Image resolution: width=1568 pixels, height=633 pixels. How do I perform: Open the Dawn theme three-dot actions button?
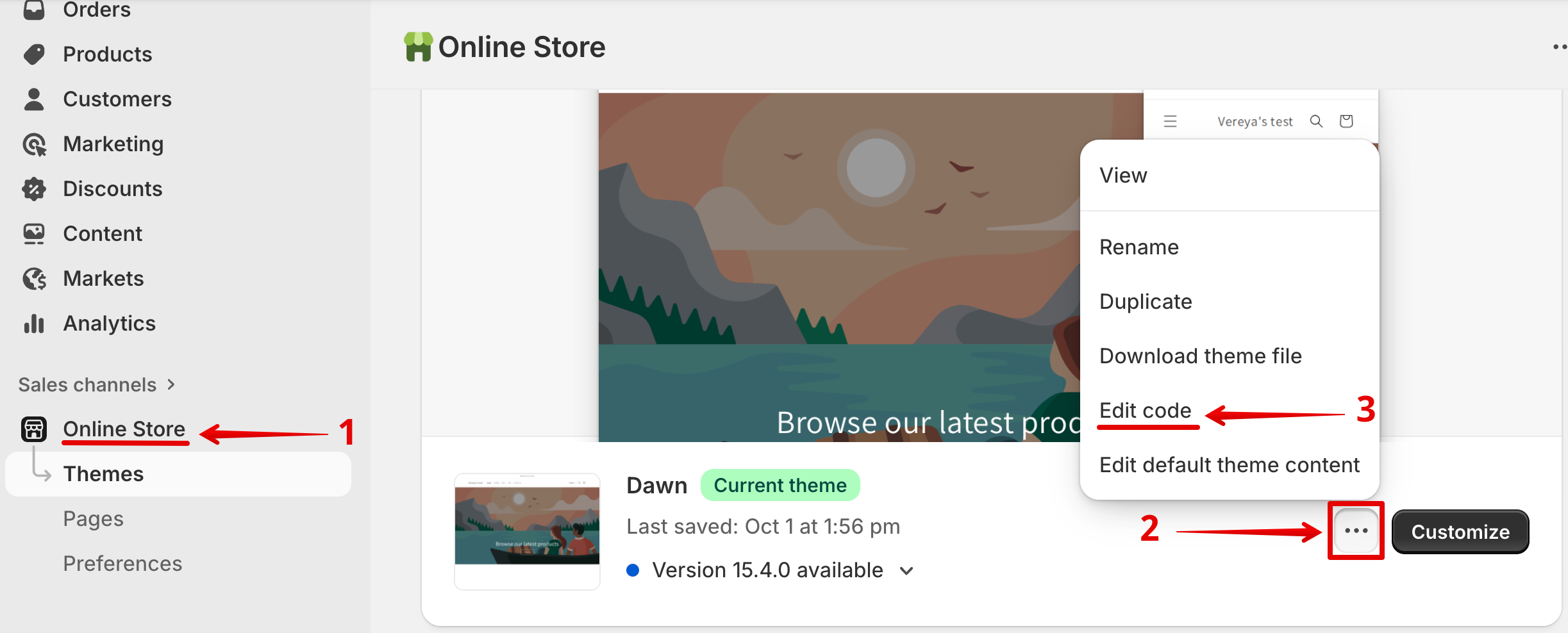1356,531
